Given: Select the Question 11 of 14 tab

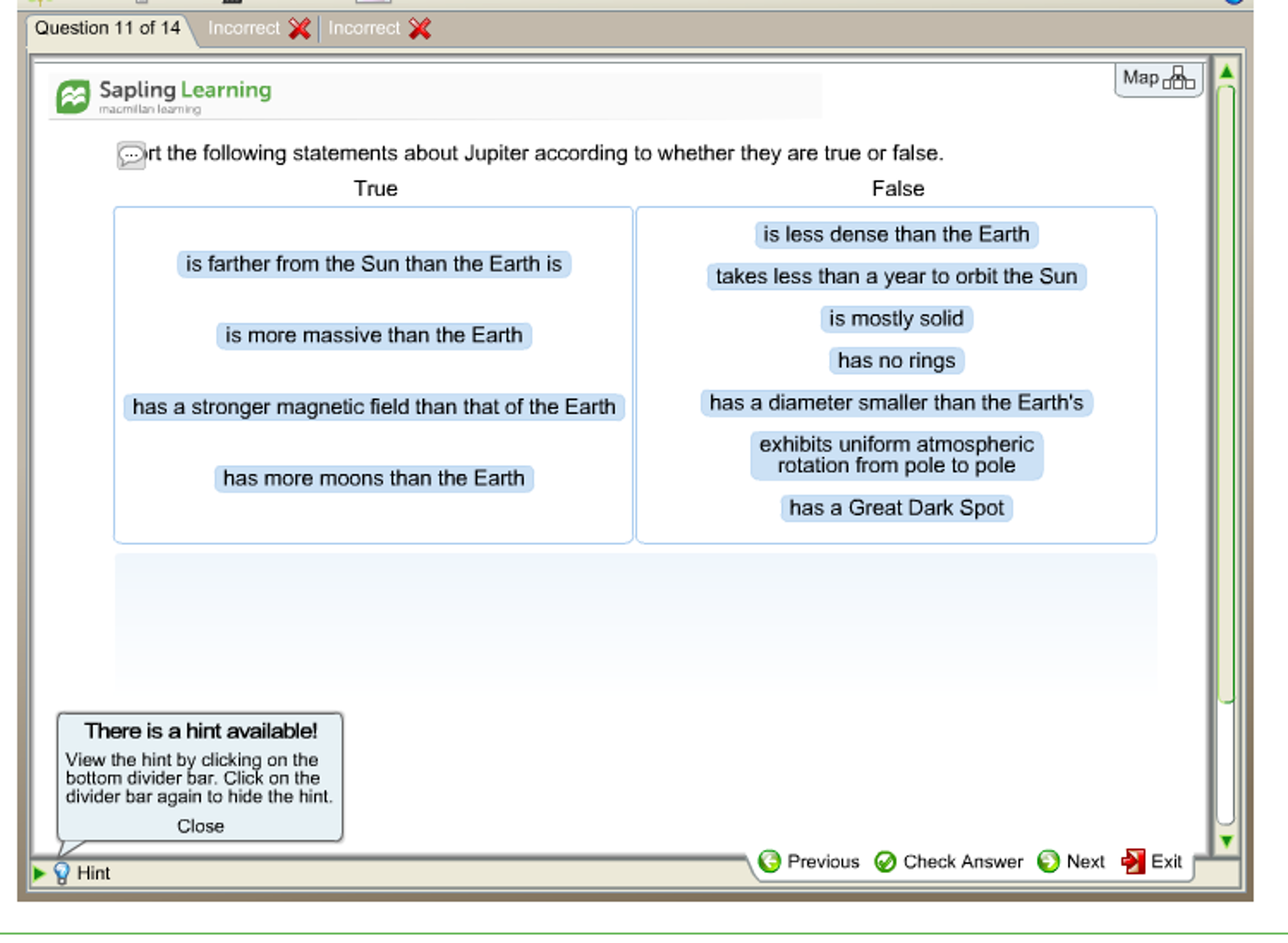Looking at the screenshot, I should pyautogui.click(x=108, y=28).
